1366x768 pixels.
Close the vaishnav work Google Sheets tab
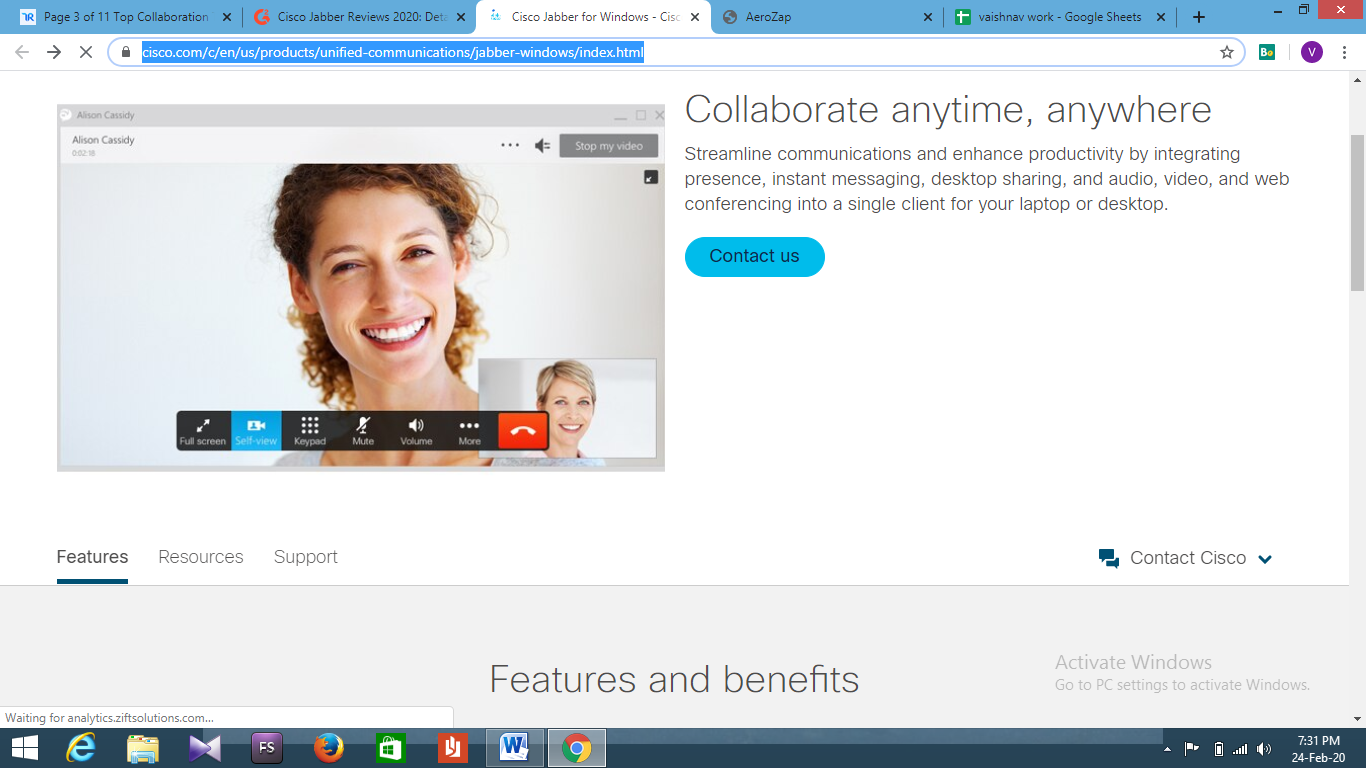click(x=1162, y=17)
